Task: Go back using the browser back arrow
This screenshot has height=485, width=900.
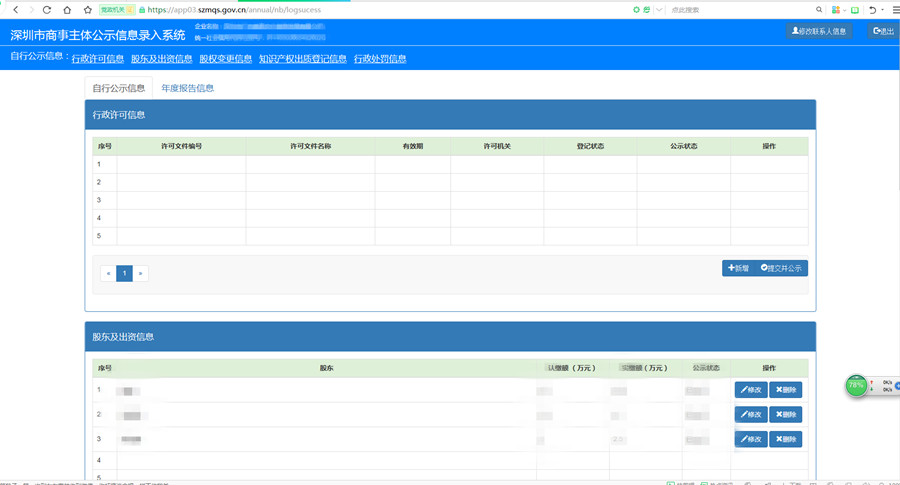Action: tap(16, 10)
